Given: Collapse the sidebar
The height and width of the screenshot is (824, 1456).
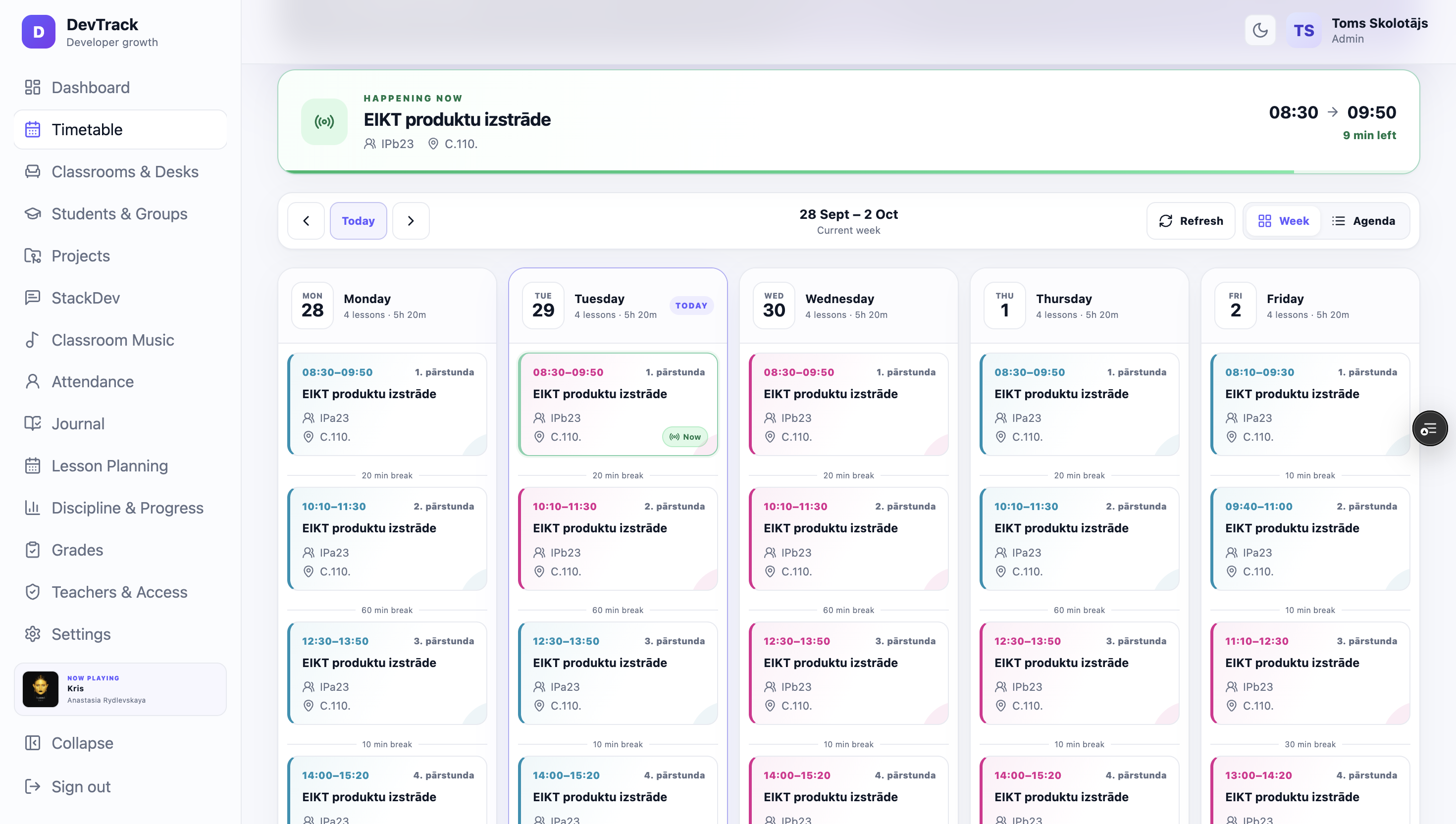Looking at the screenshot, I should coord(120,743).
